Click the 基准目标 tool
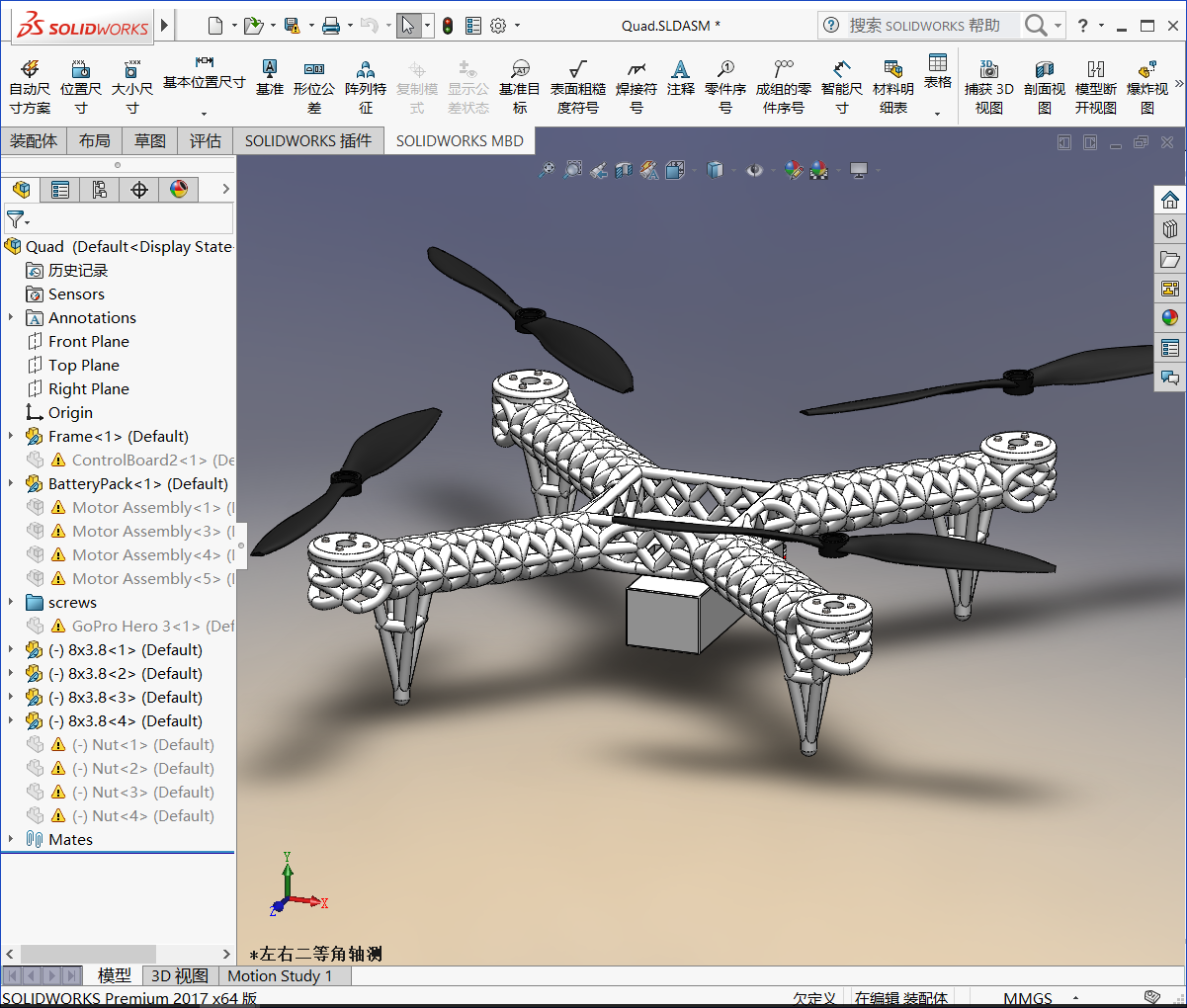The image size is (1187, 1008). pos(520,86)
